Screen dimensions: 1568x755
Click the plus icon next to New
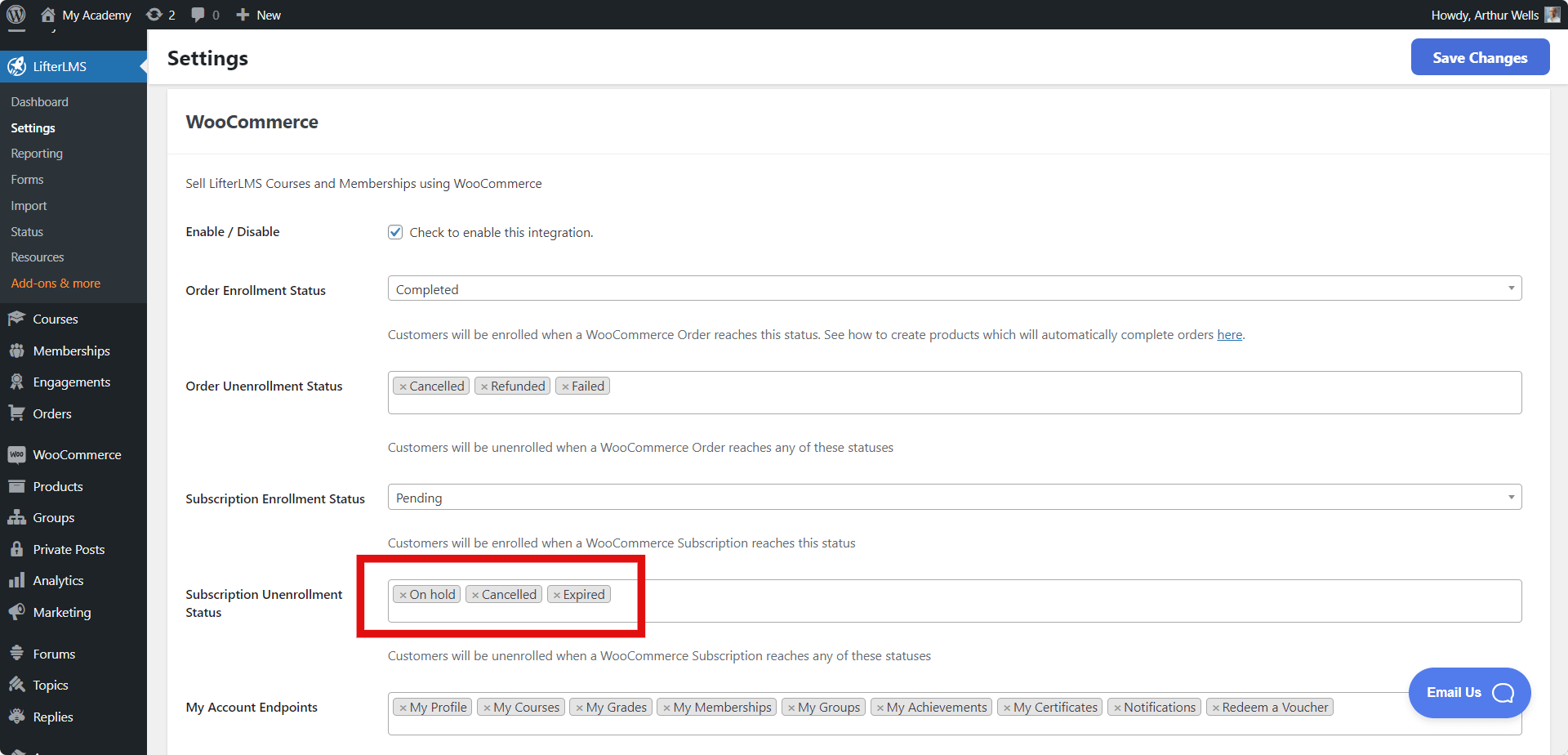(x=243, y=15)
